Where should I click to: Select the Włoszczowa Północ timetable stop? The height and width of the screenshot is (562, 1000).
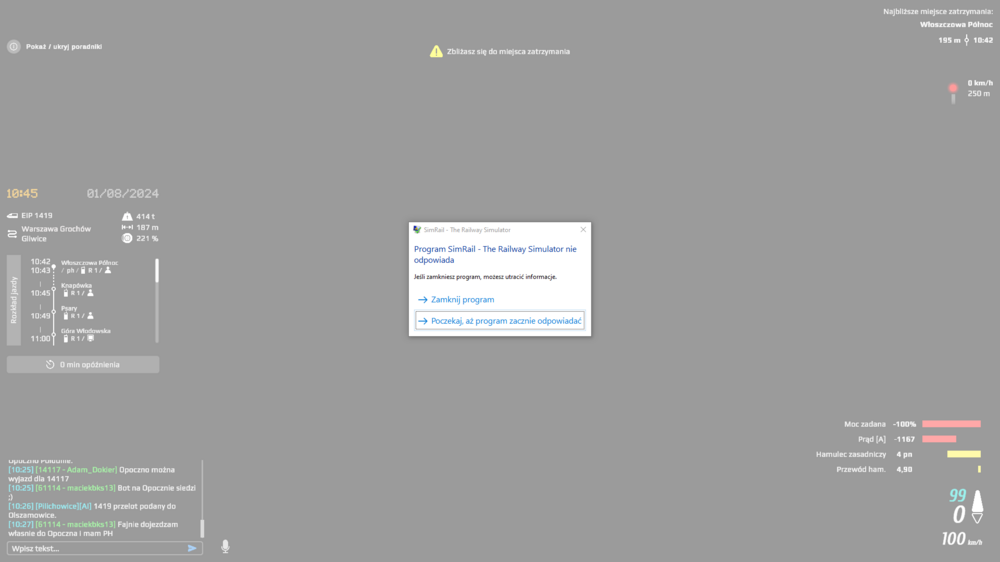(x=89, y=263)
